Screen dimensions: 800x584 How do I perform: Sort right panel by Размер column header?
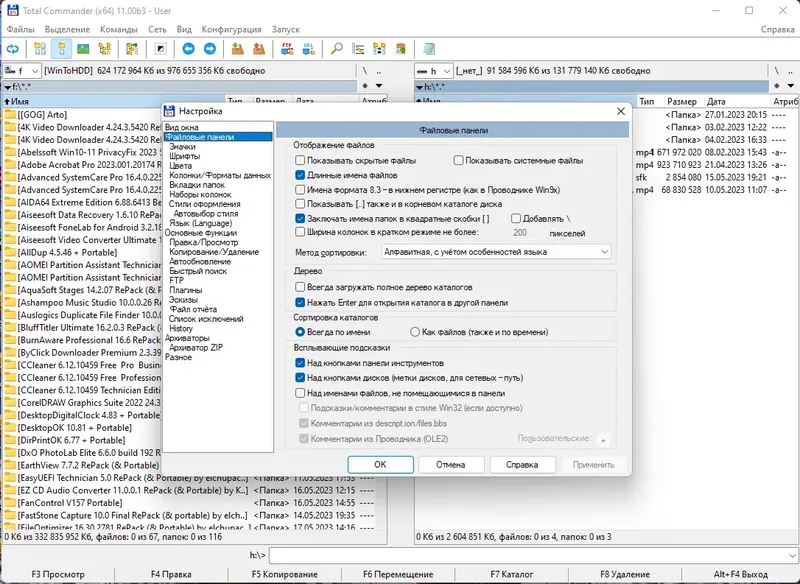coord(682,101)
